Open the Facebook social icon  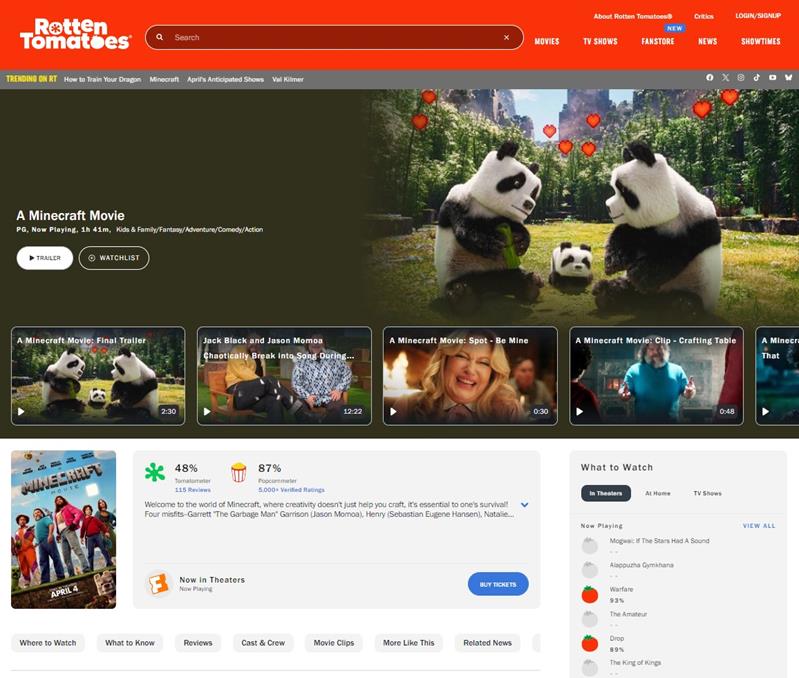(x=710, y=78)
